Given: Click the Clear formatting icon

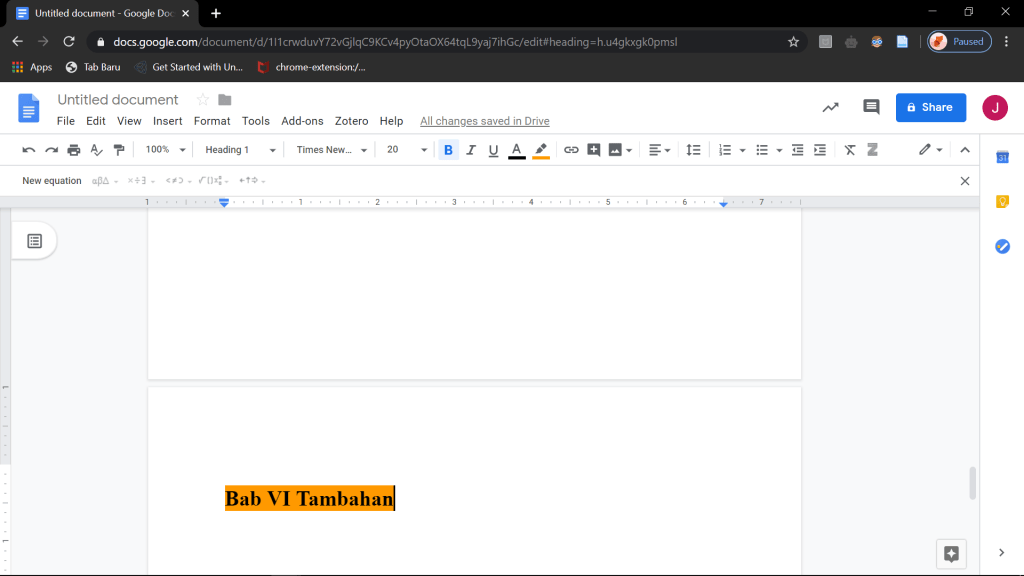Looking at the screenshot, I should (850, 150).
